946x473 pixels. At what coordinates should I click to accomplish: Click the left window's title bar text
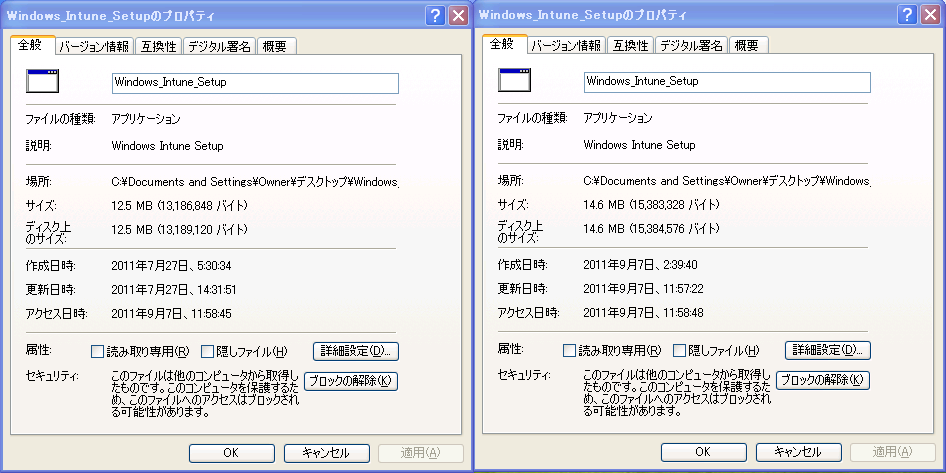click(x=110, y=16)
